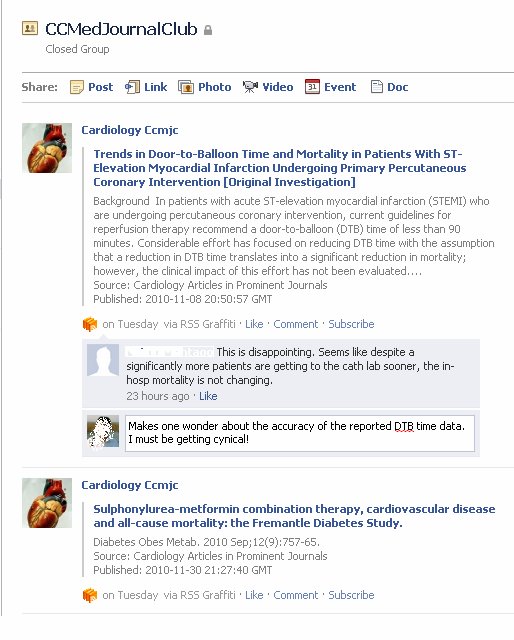
Task: Open the Doc share icon
Action: click(376, 87)
